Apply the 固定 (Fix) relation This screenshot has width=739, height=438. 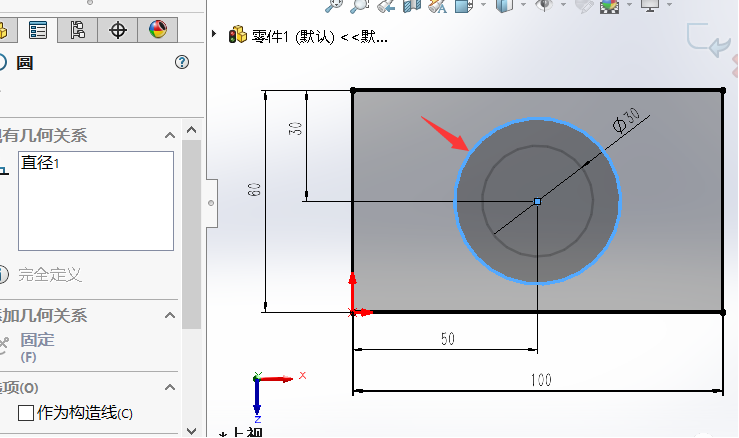pyautogui.click(x=37, y=346)
